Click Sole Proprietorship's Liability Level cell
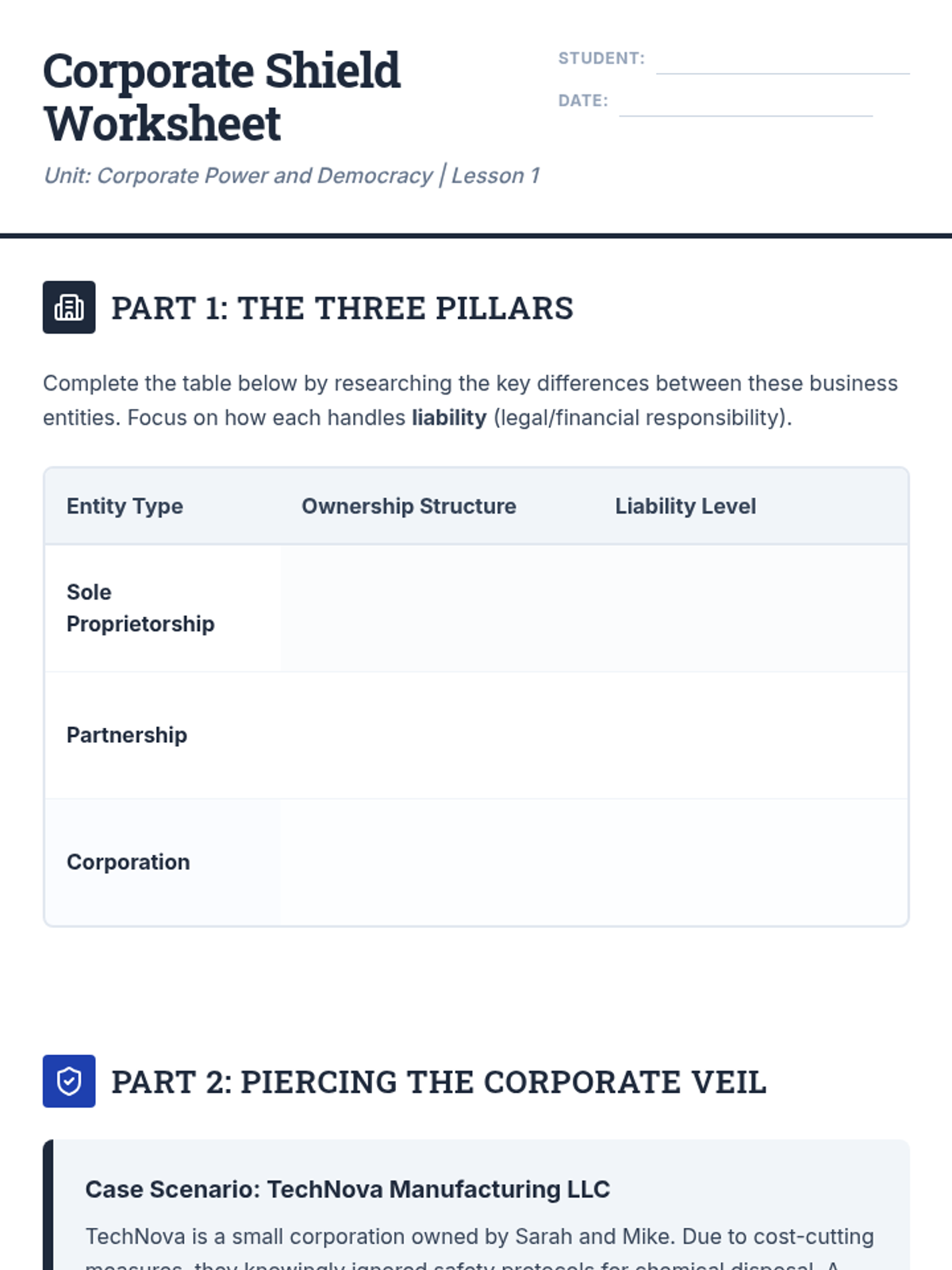The width and height of the screenshot is (952, 1270). click(750, 608)
